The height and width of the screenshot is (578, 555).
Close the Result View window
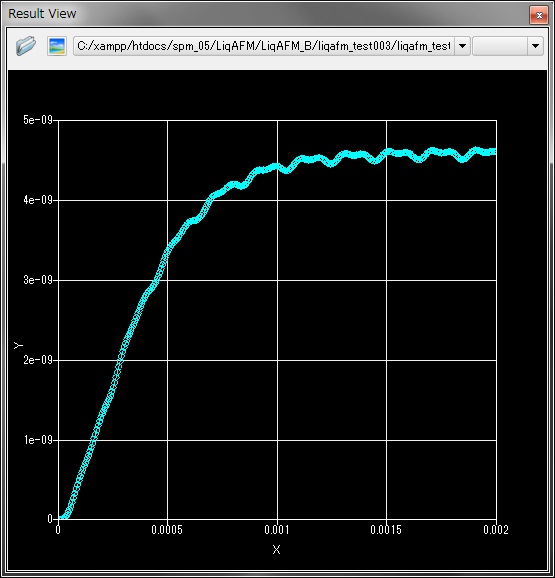click(539, 15)
